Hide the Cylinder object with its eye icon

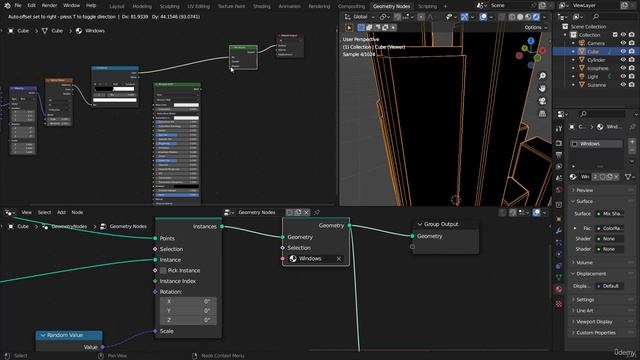623,60
